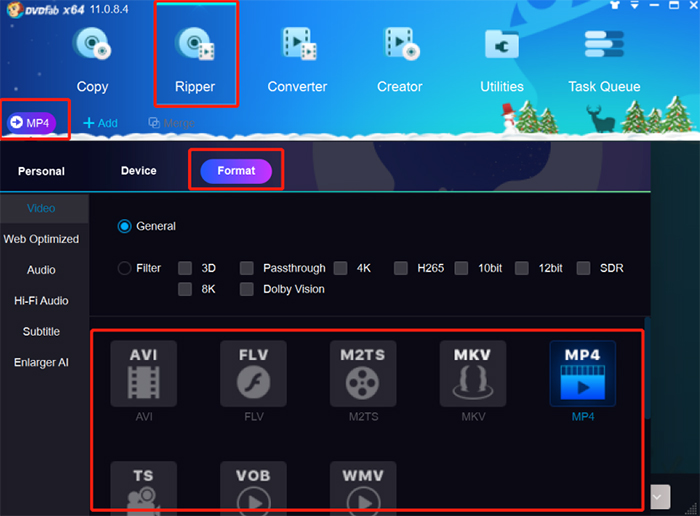Image resolution: width=700 pixels, height=516 pixels.
Task: Open the Creator module
Action: pos(400,58)
